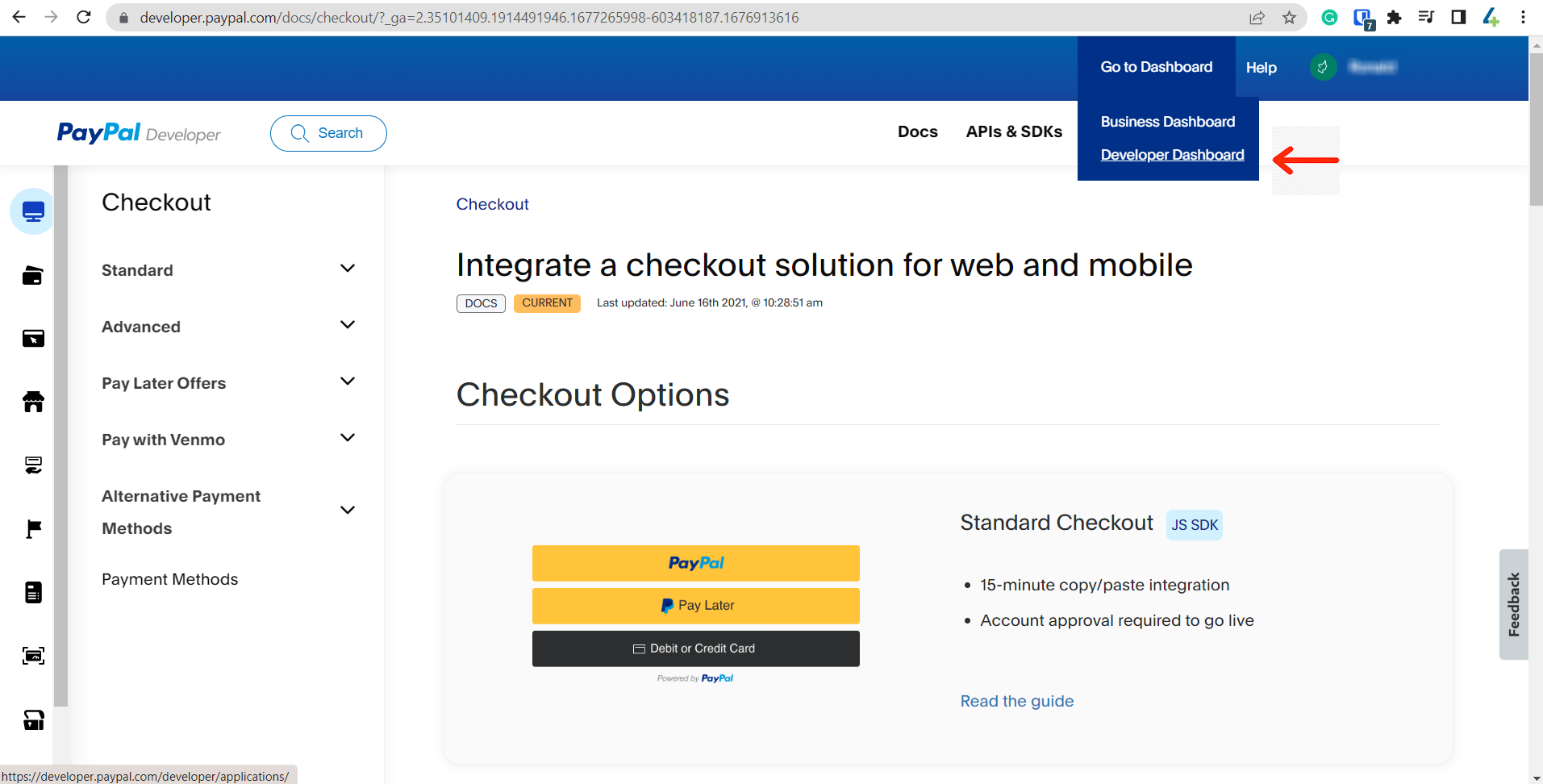This screenshot has height=784, width=1543.
Task: Expand the Pay Later Offers chevron
Action: pos(348,382)
